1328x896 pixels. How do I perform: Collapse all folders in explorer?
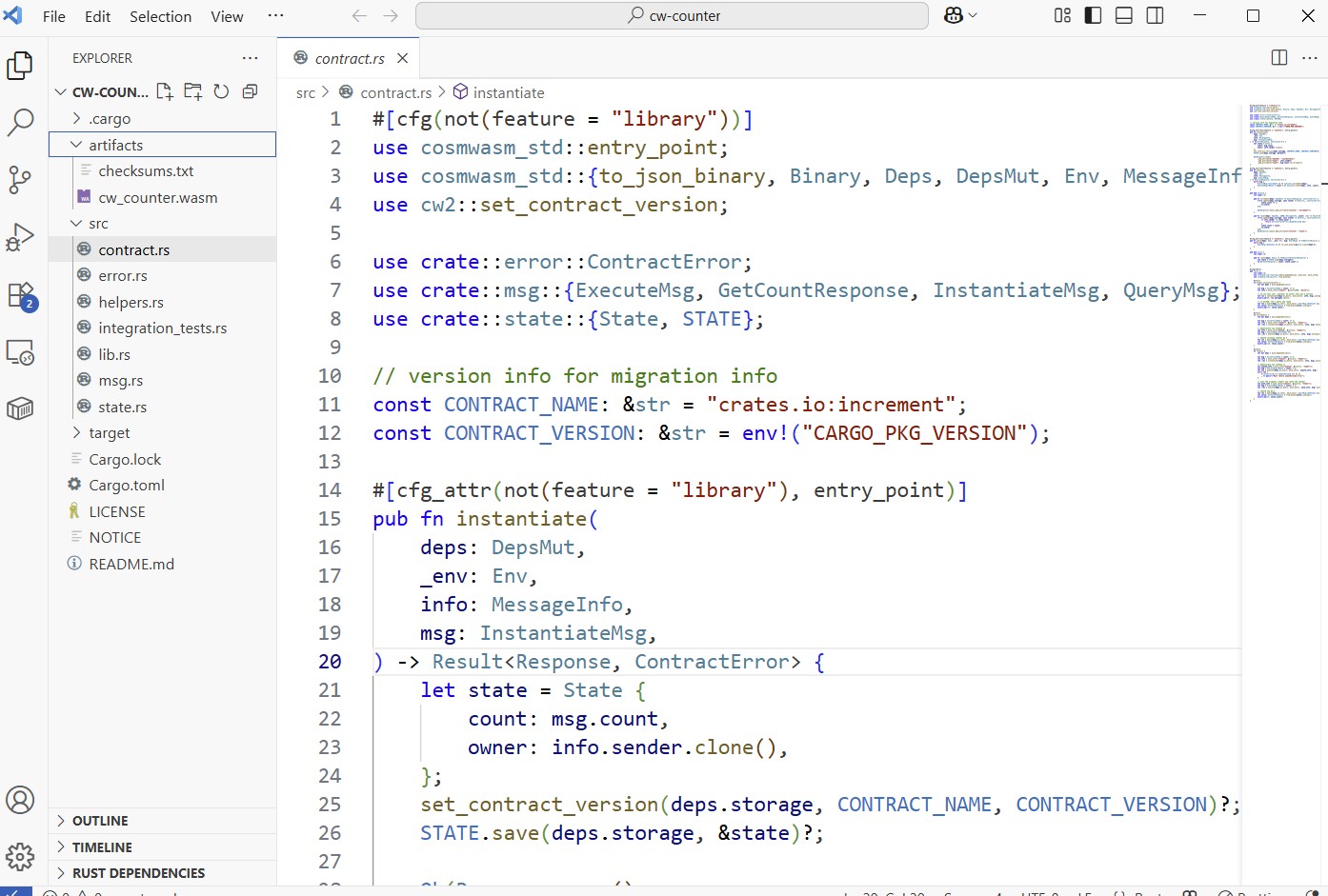click(x=250, y=91)
